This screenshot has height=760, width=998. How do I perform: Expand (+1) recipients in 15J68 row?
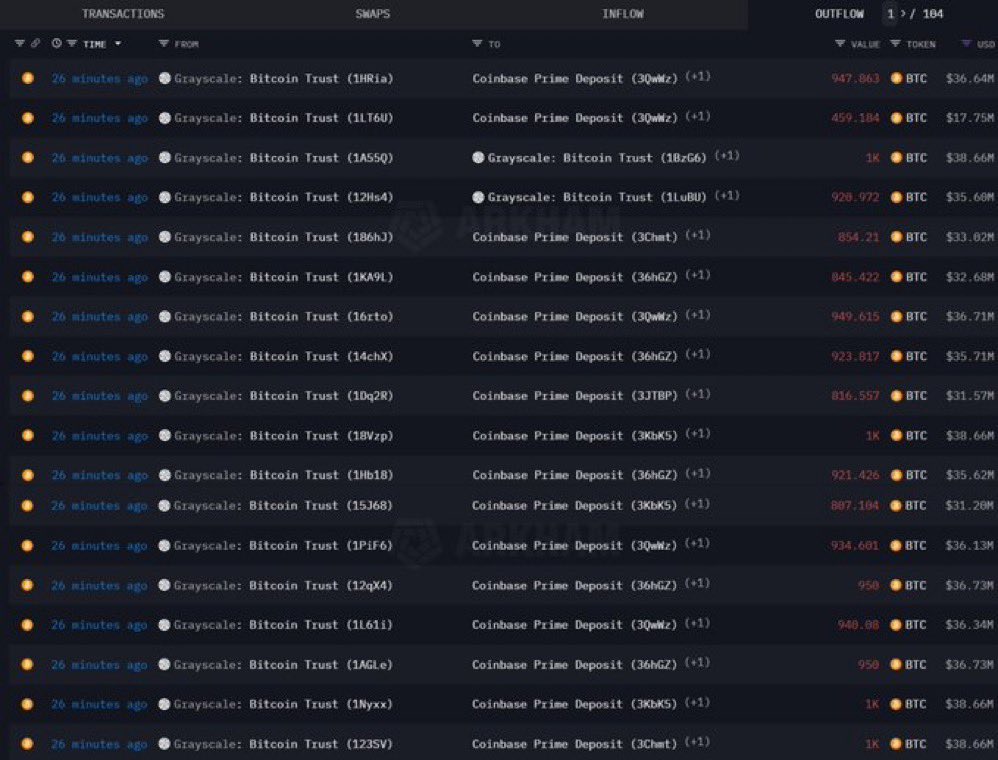(x=698, y=504)
